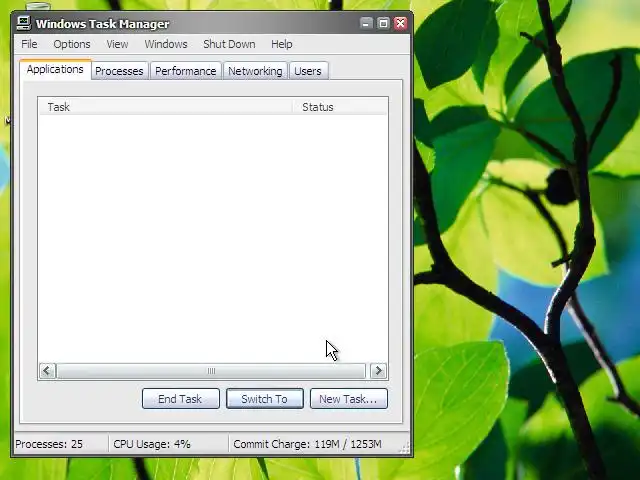This screenshot has width=640, height=480.
Task: Click the 'Commit Charge: 119M / 1253M' text
Action: [x=307, y=444]
